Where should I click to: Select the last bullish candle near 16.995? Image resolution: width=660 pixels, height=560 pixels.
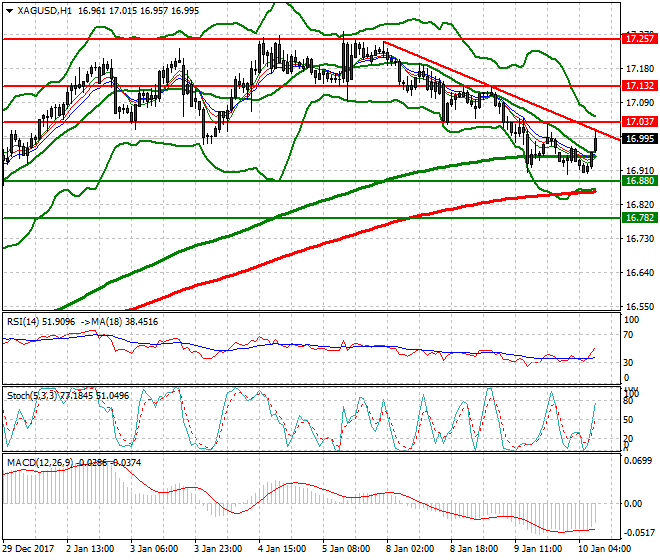point(595,143)
